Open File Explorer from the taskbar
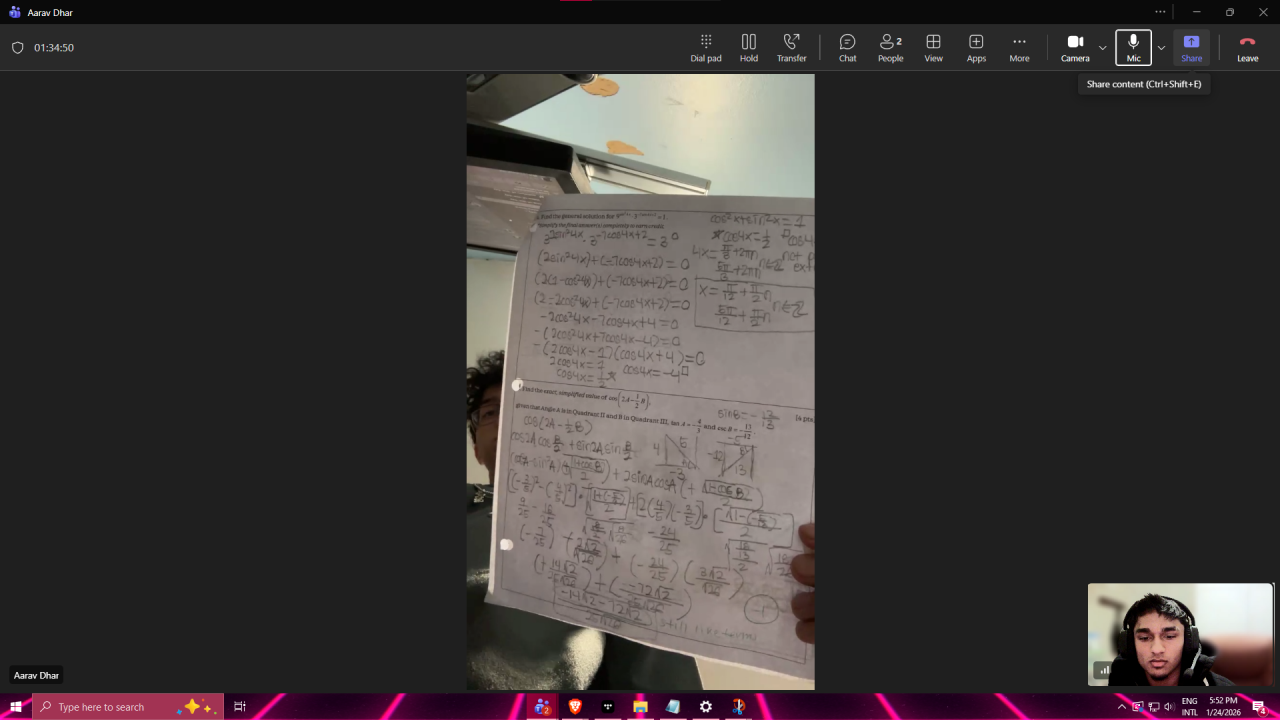 640,707
